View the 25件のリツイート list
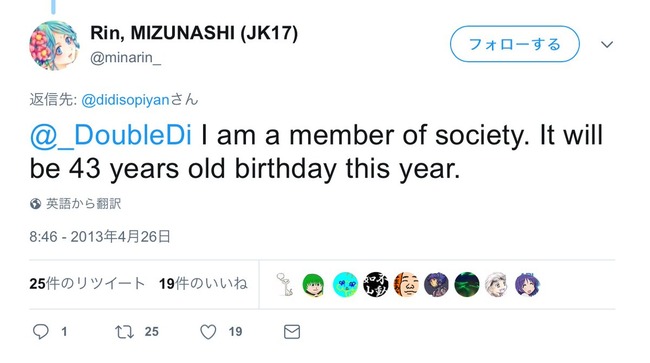 pos(87,284)
